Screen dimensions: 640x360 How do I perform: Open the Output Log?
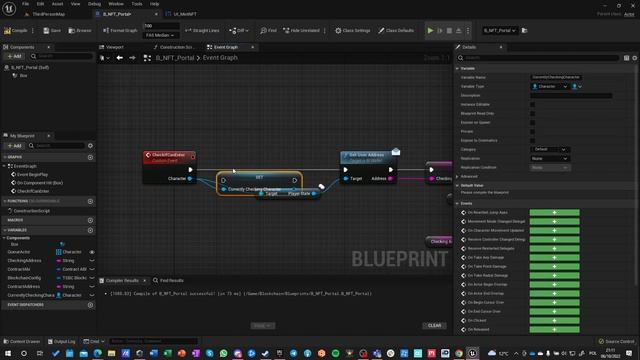click(x=61, y=341)
